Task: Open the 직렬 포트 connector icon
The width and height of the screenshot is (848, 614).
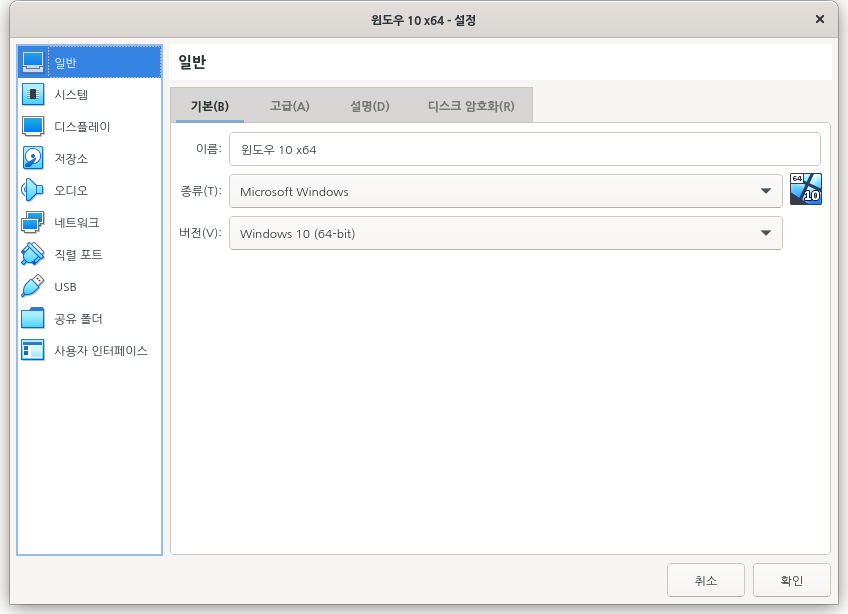Action: coord(33,254)
